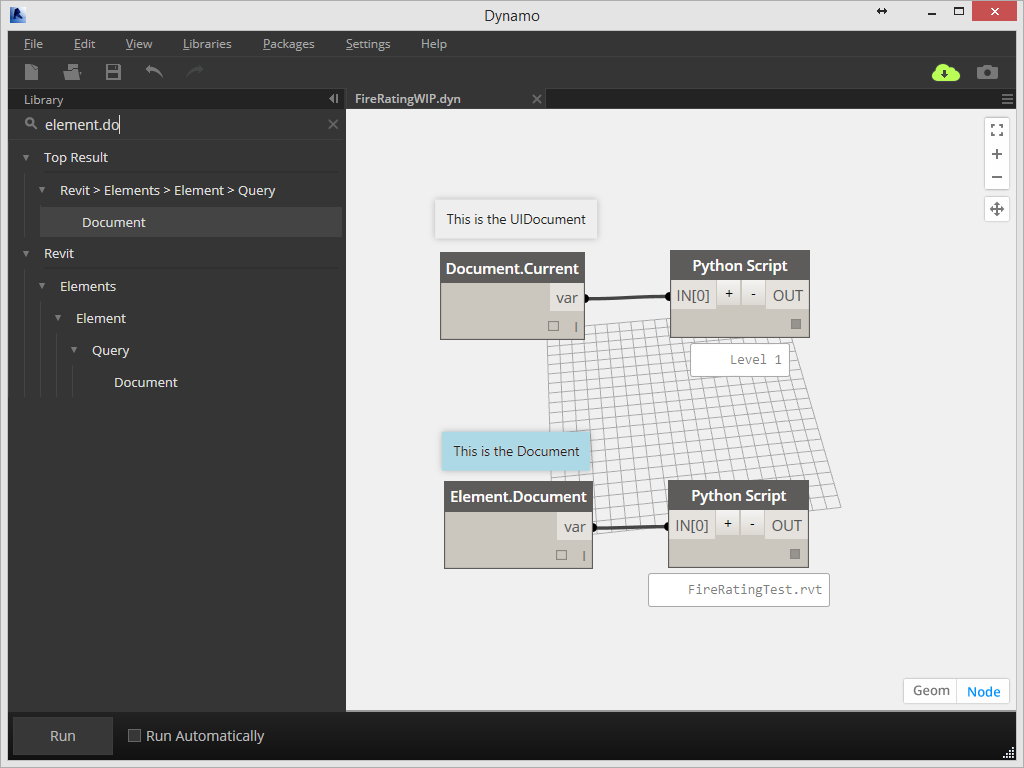The width and height of the screenshot is (1024, 768).
Task: Collapse the Revit library section
Action: [27, 253]
